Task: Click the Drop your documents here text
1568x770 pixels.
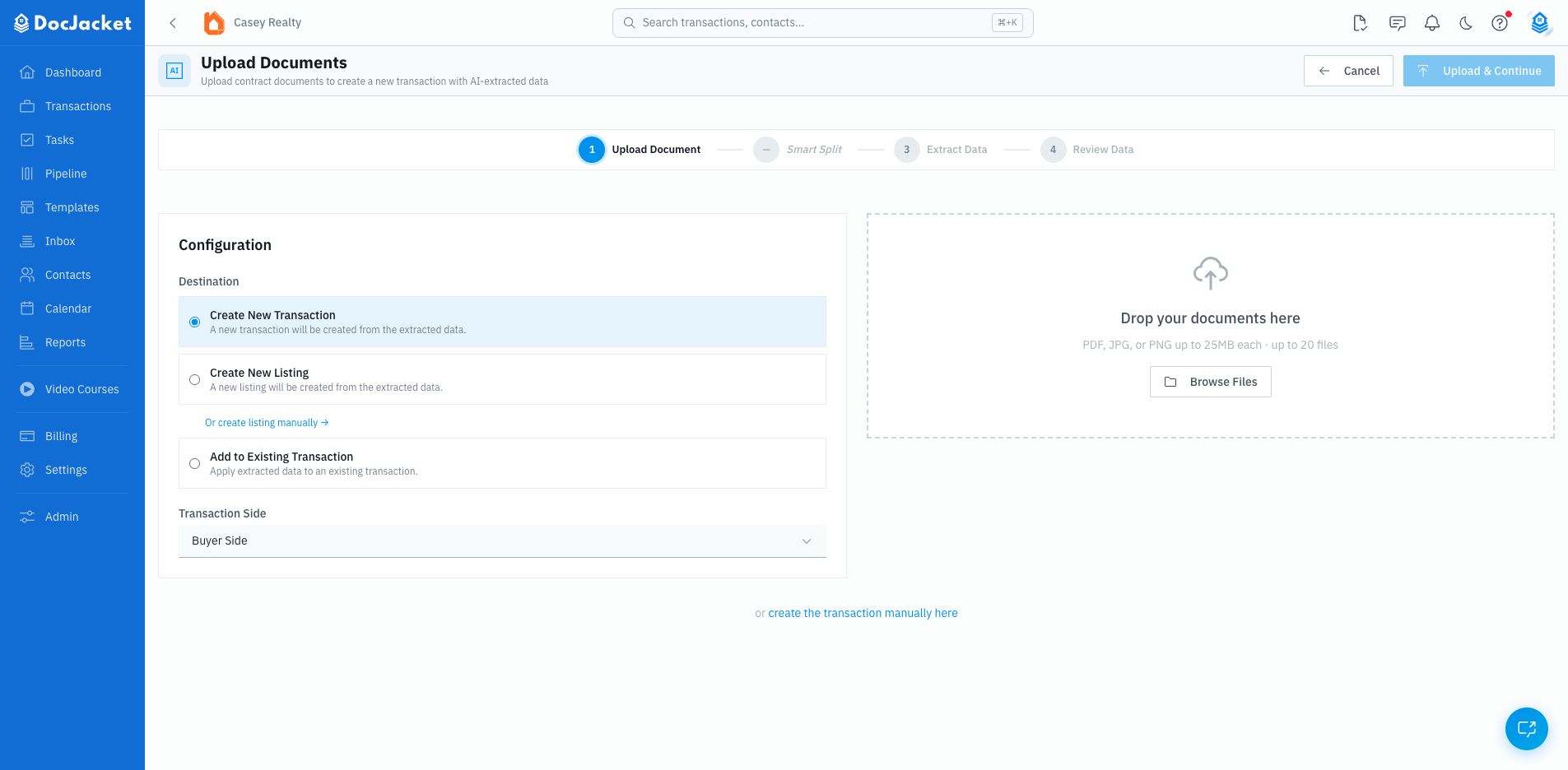Action: pos(1211,318)
